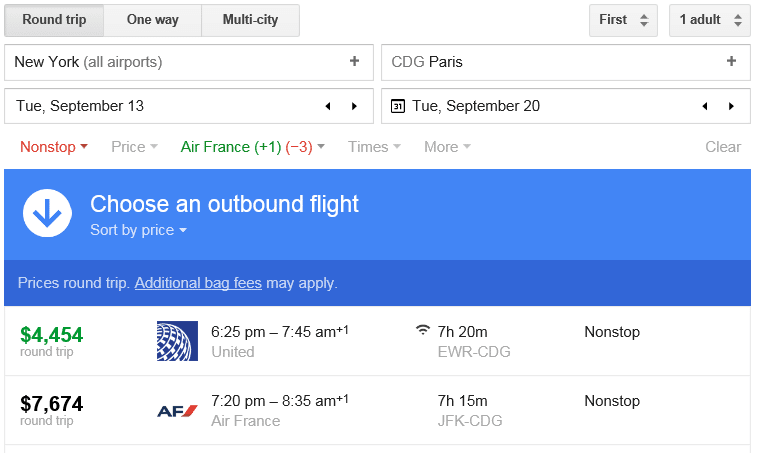Click the plus icon beside New York
This screenshot has height=453, width=766.
(354, 62)
